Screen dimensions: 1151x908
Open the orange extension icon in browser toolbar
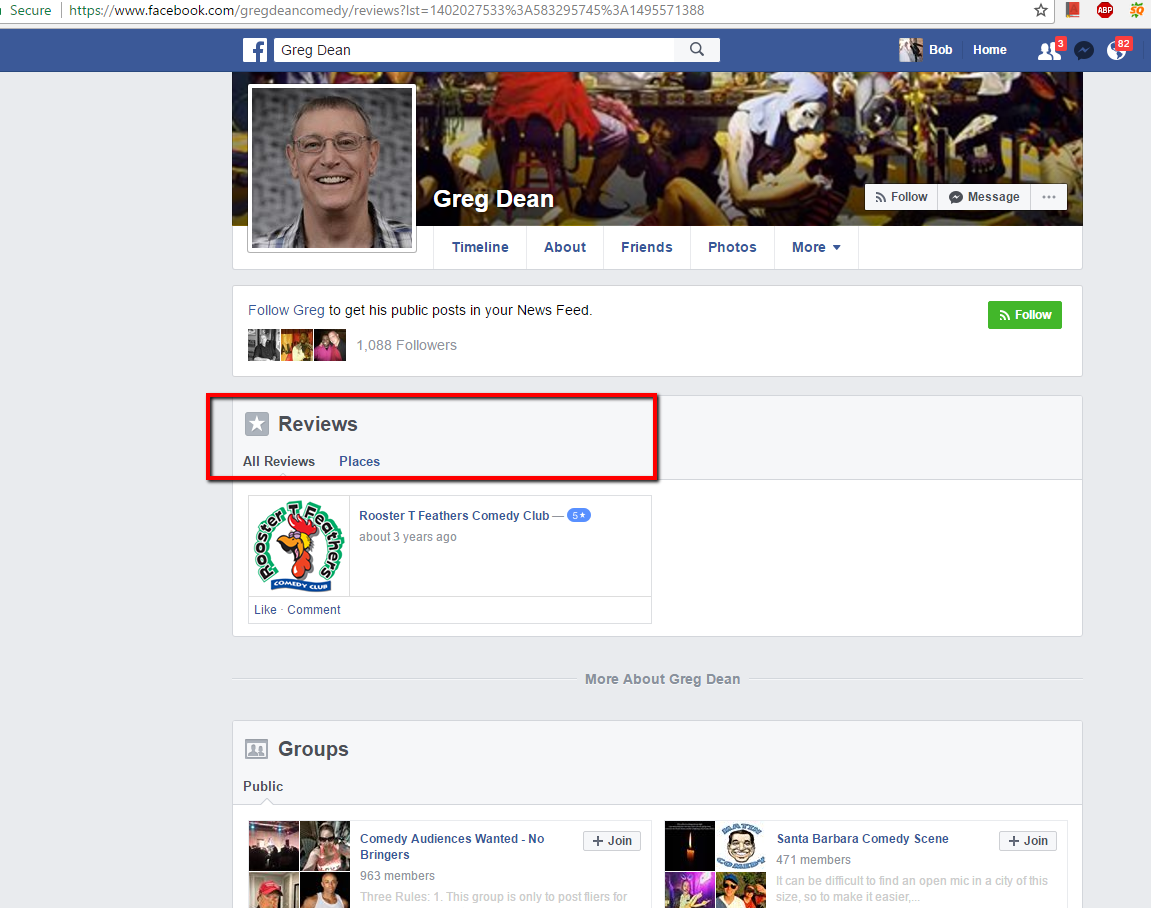(1137, 10)
